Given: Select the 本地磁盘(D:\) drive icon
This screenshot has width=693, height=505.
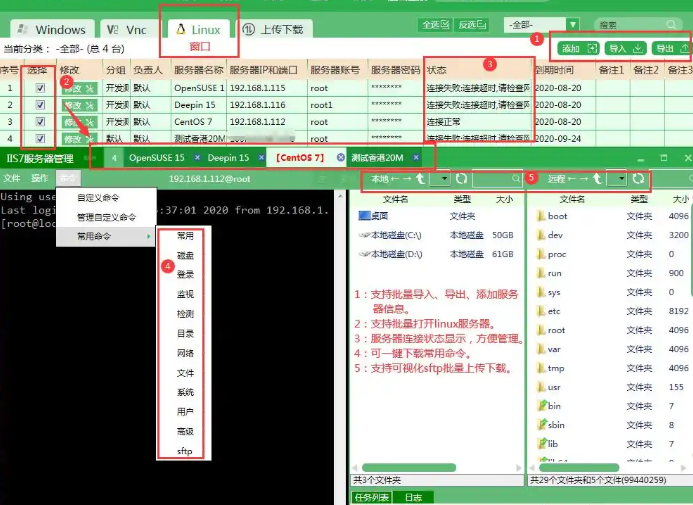Looking at the screenshot, I should 365,254.
